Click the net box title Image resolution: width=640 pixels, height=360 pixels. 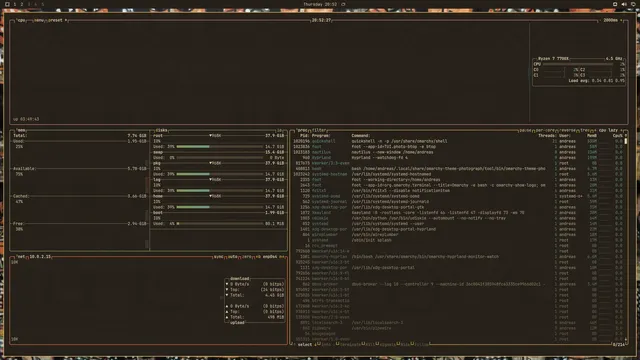pos(21,257)
